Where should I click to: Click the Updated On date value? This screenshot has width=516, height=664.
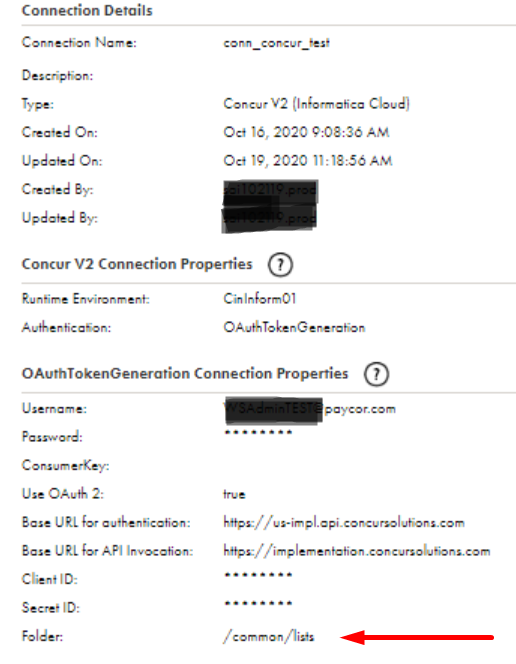click(308, 160)
